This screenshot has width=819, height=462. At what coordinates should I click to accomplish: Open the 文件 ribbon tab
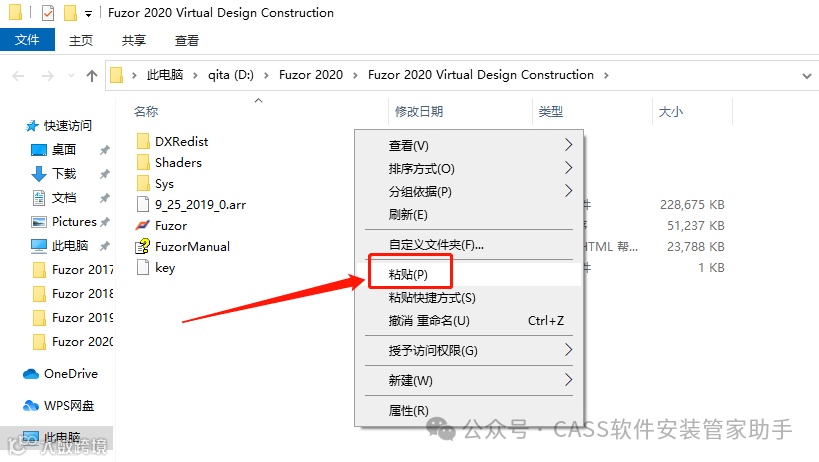(27, 40)
